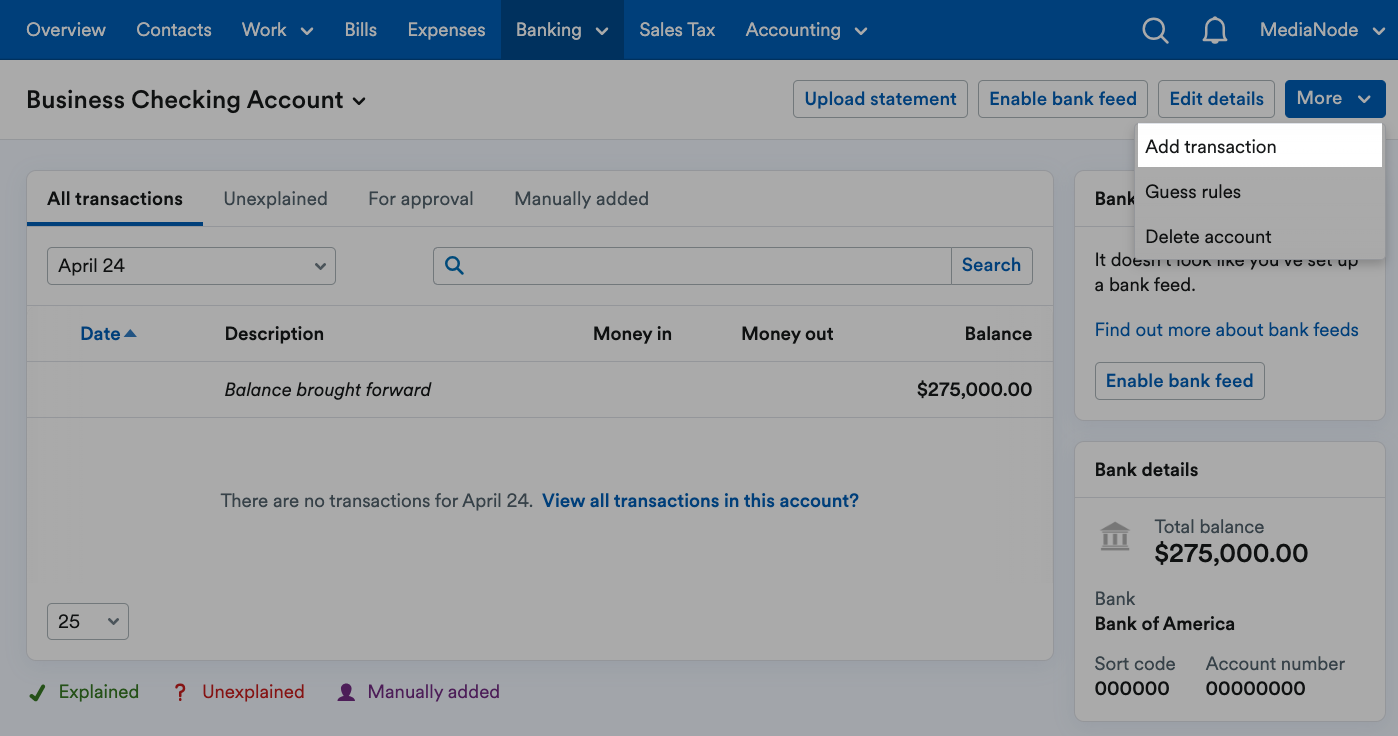Follow the View all transactions link
This screenshot has height=736, width=1398.
pos(699,500)
